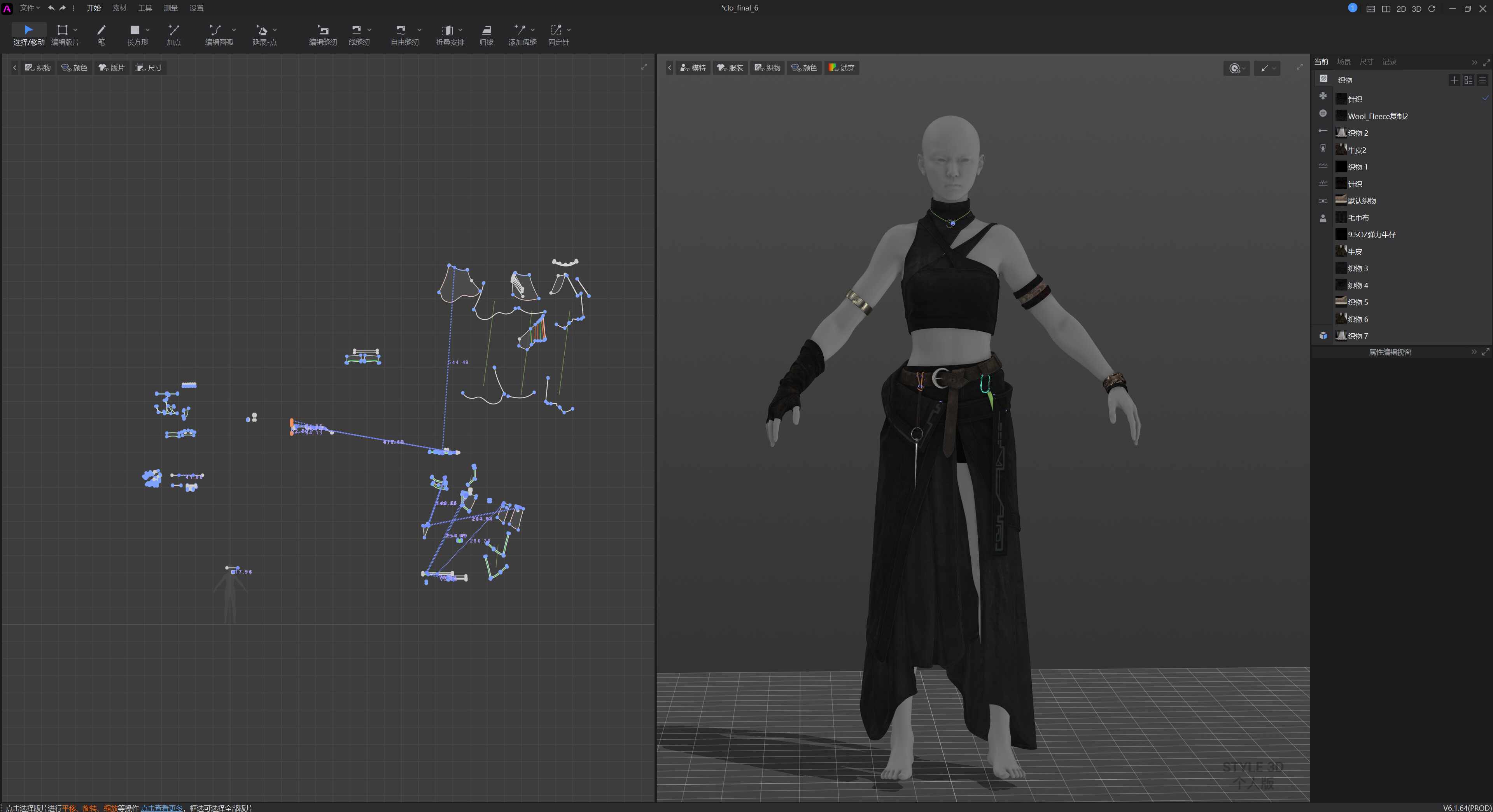1493x812 pixels.
Task: Switch to 3D-only window layout
Action: click(1416, 9)
